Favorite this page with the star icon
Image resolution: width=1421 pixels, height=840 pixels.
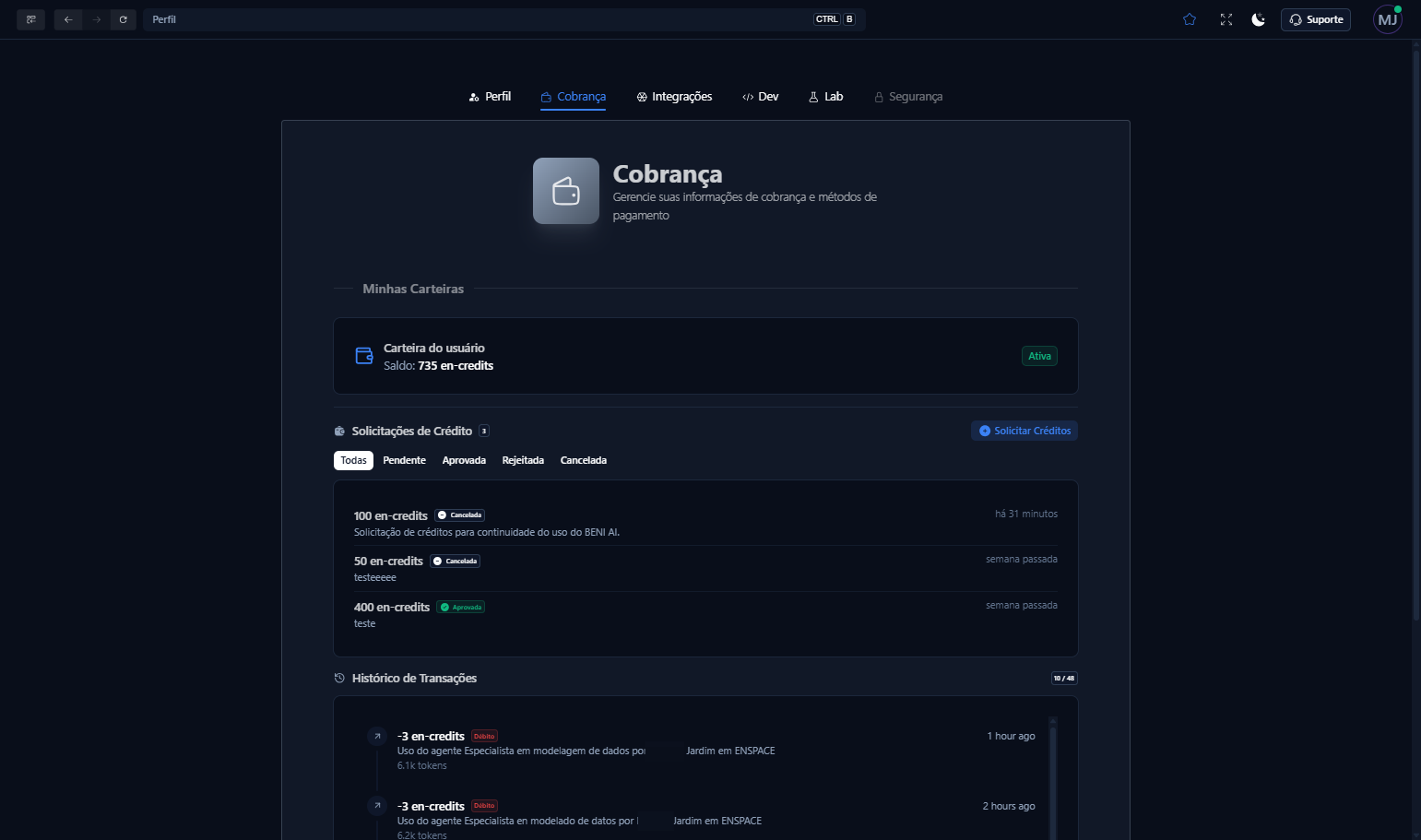(1190, 19)
